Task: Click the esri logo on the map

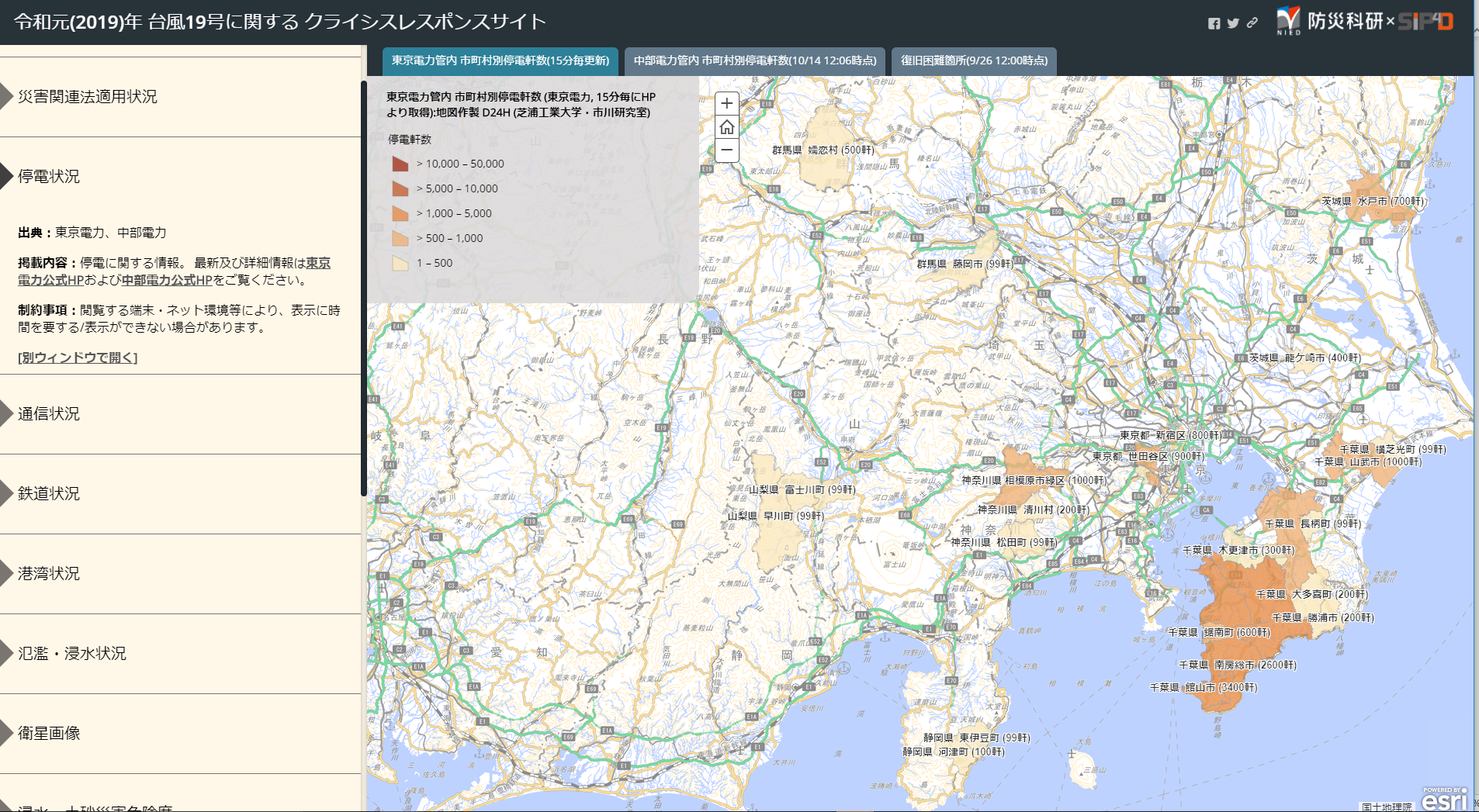Action: 1444,800
